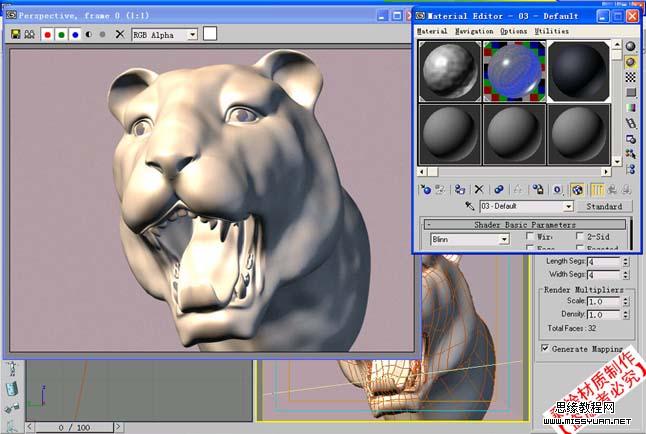Click the white color swatch in render toolbar
The width and height of the screenshot is (646, 434).
210,34
